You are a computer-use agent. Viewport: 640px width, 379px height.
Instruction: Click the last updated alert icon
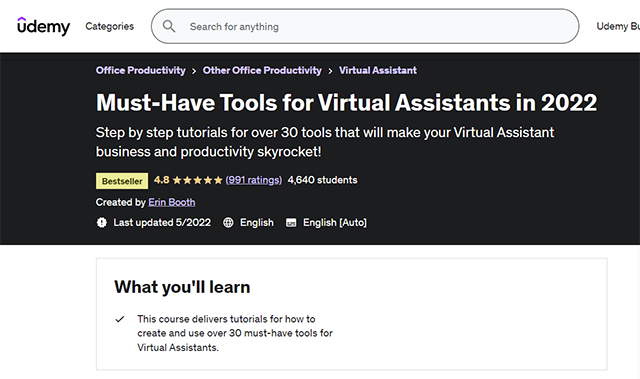[x=102, y=222]
